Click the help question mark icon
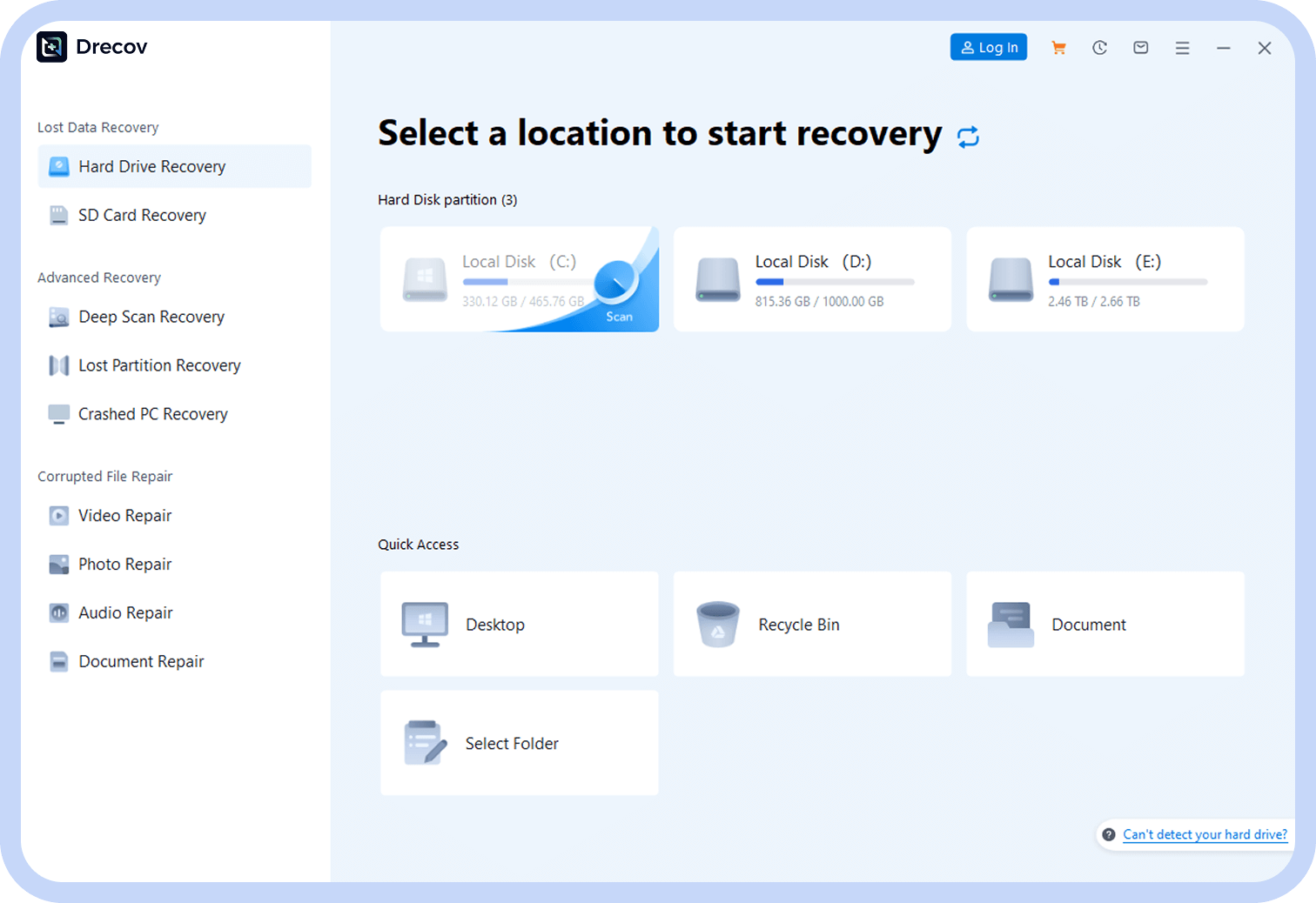This screenshot has height=903, width=1316. point(1108,834)
